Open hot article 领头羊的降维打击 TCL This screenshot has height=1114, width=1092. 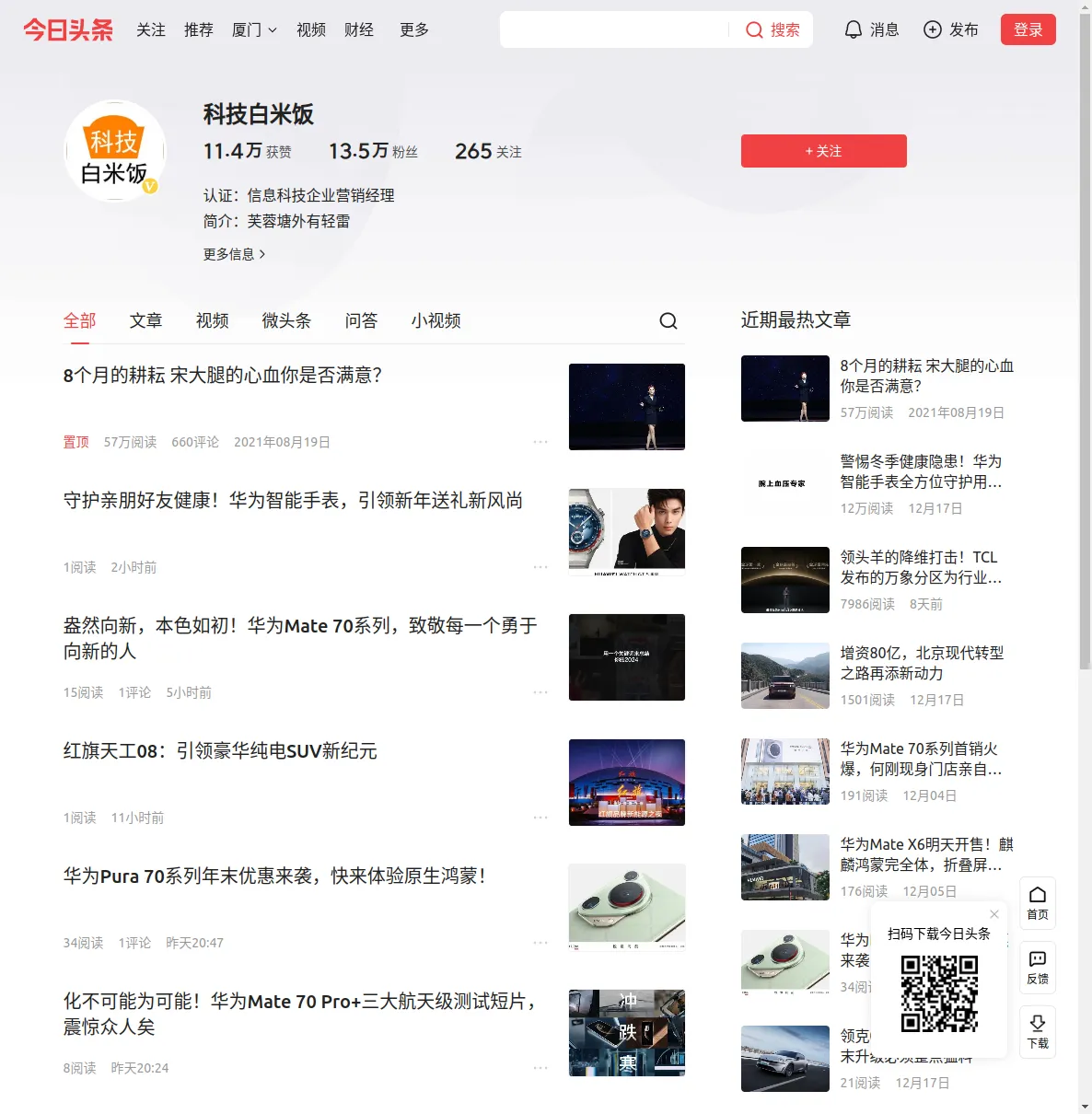[921, 567]
